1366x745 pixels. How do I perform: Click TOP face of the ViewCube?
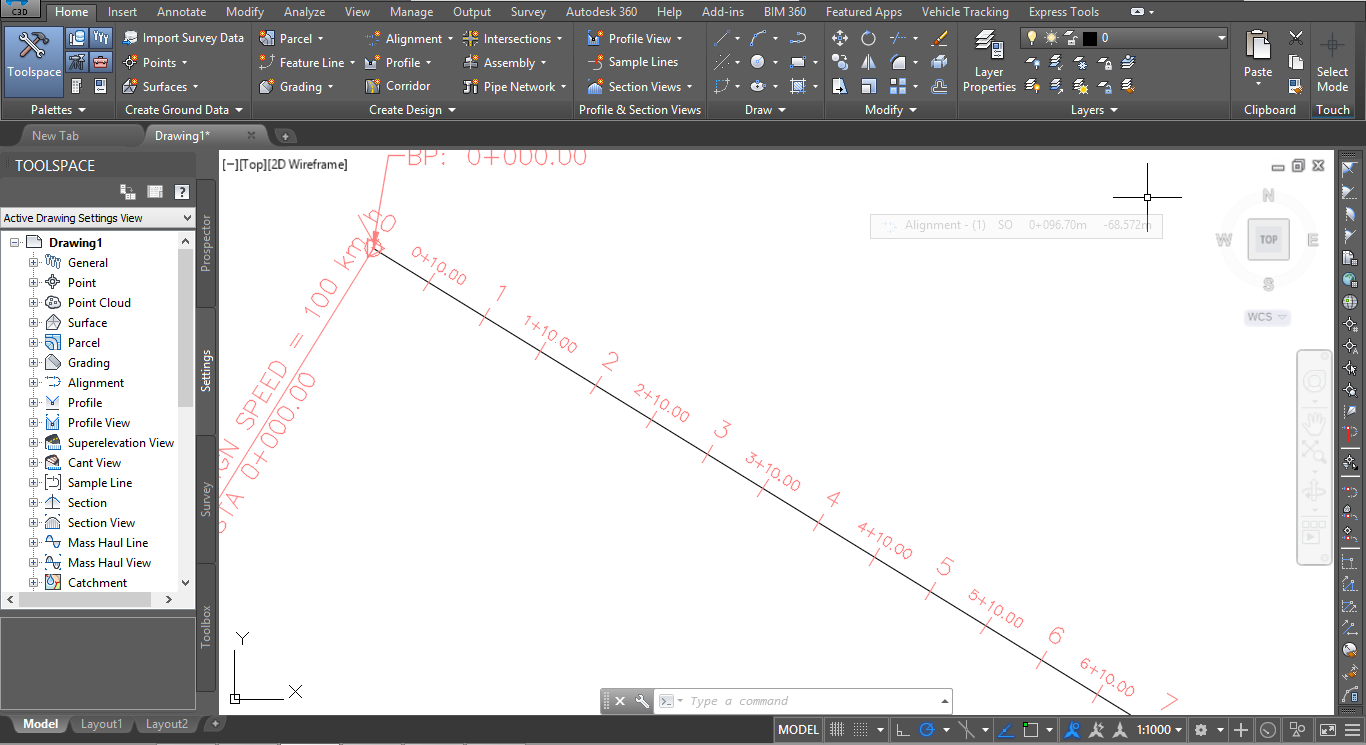coord(1268,239)
